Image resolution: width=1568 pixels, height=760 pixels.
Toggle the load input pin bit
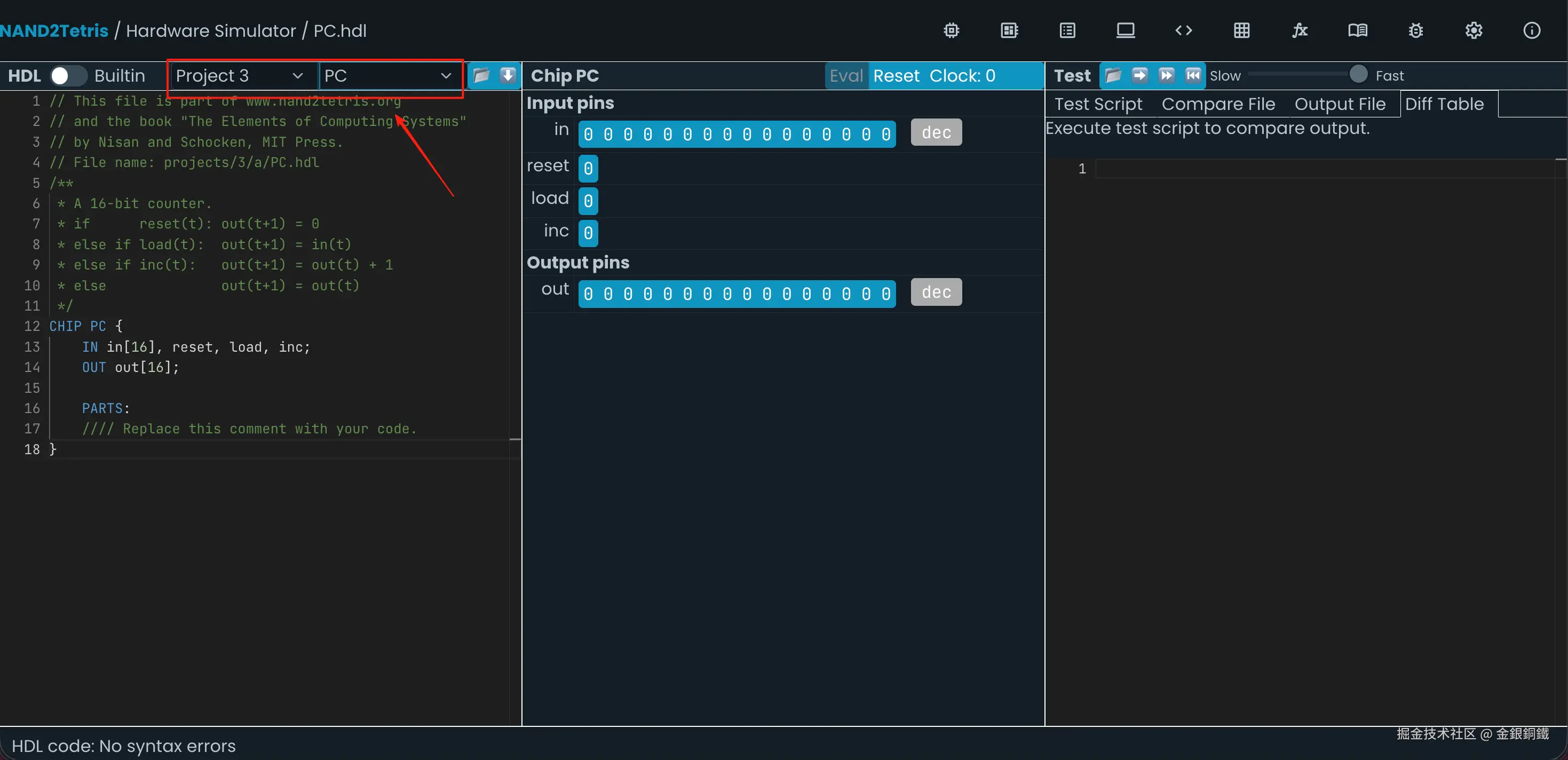pos(588,201)
